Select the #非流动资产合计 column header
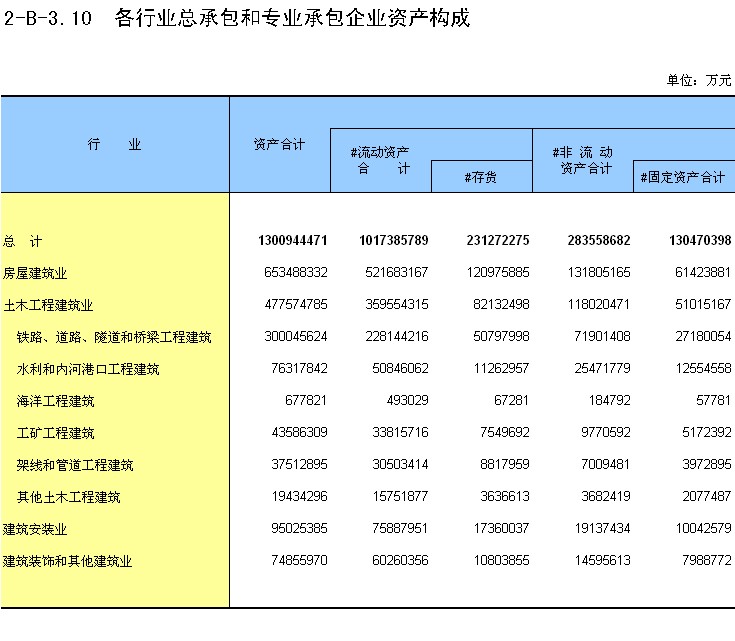 point(583,160)
